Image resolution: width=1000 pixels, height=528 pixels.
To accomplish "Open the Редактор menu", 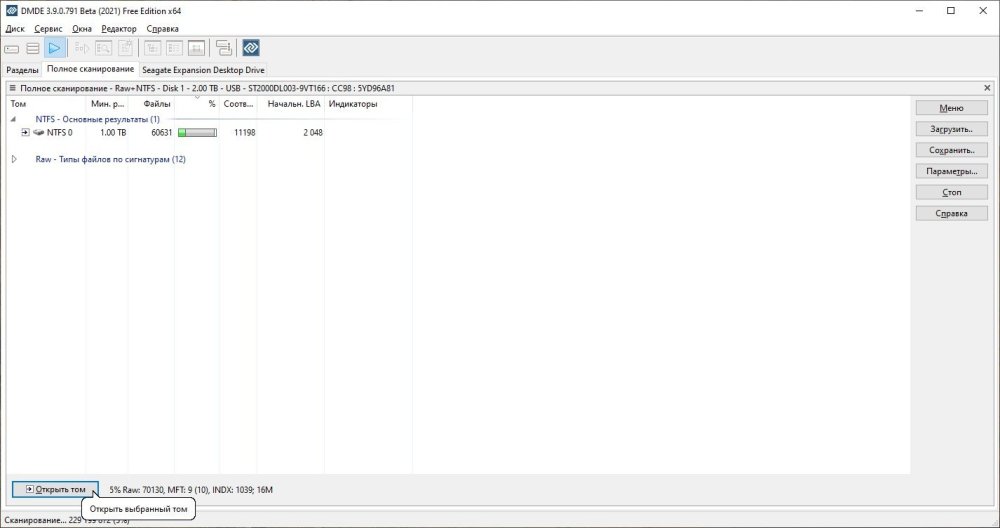I will [x=119, y=29].
